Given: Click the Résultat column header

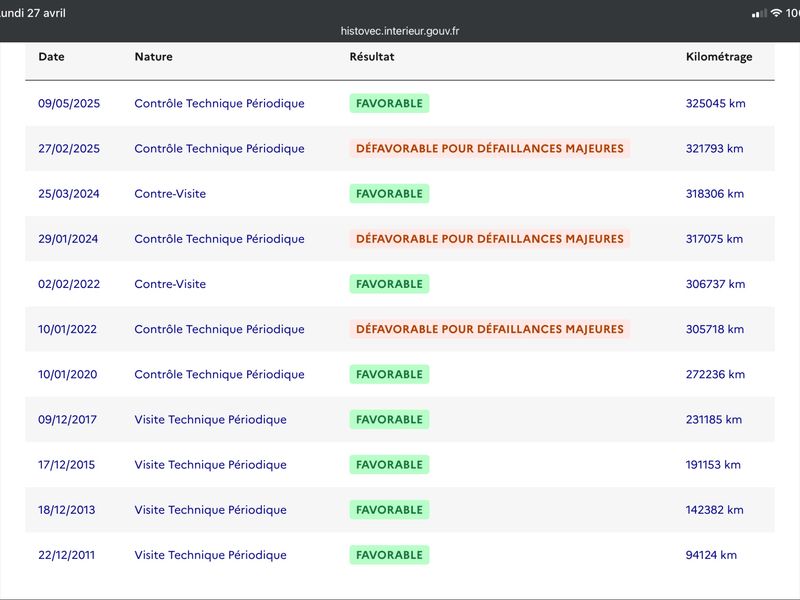Looking at the screenshot, I should point(372,57).
